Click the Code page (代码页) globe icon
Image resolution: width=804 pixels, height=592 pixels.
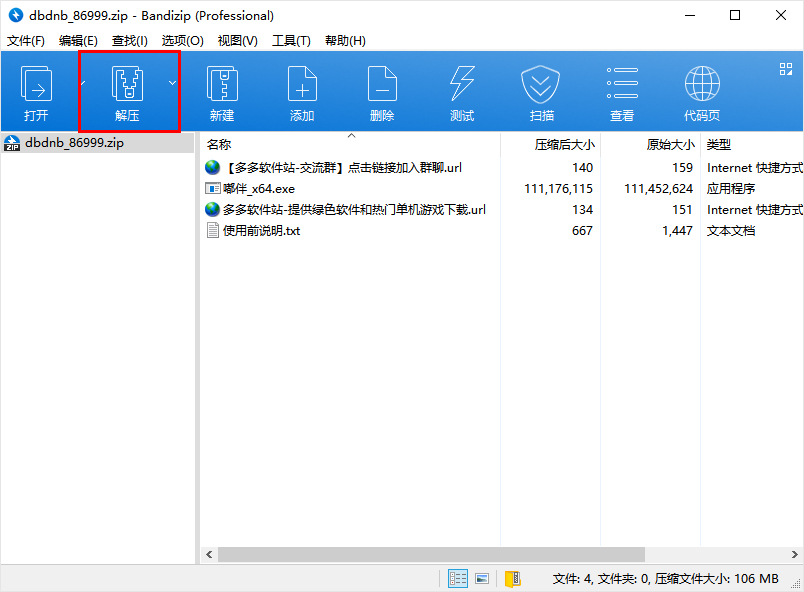702,84
